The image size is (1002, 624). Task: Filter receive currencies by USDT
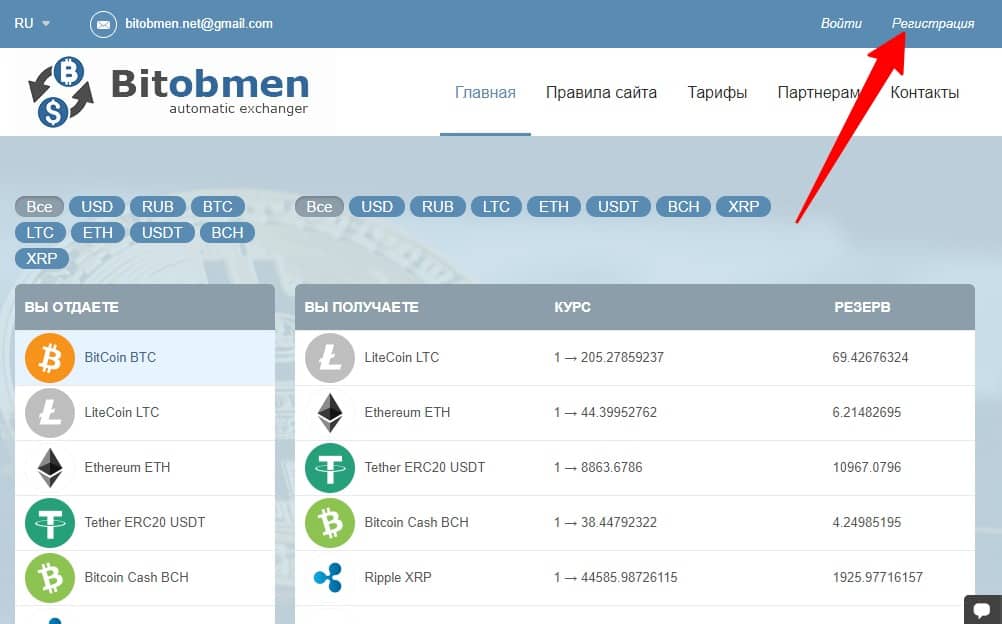[x=618, y=207]
